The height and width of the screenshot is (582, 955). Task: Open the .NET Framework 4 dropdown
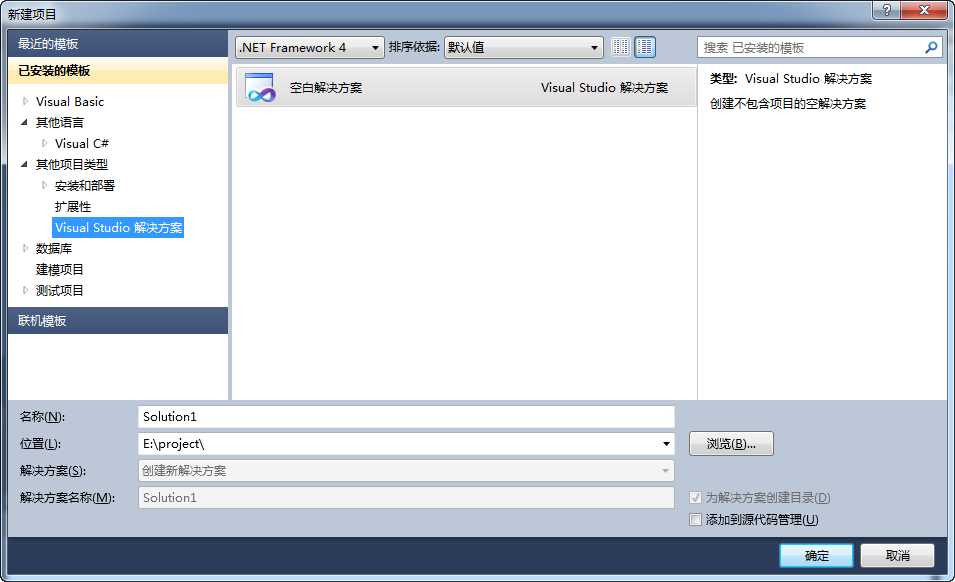pyautogui.click(x=309, y=47)
